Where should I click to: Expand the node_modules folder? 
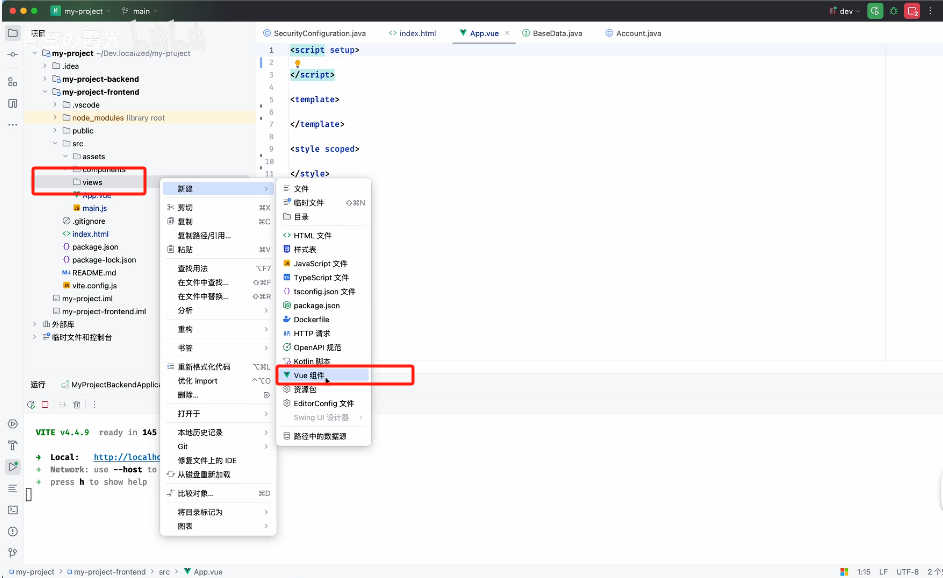pos(55,118)
